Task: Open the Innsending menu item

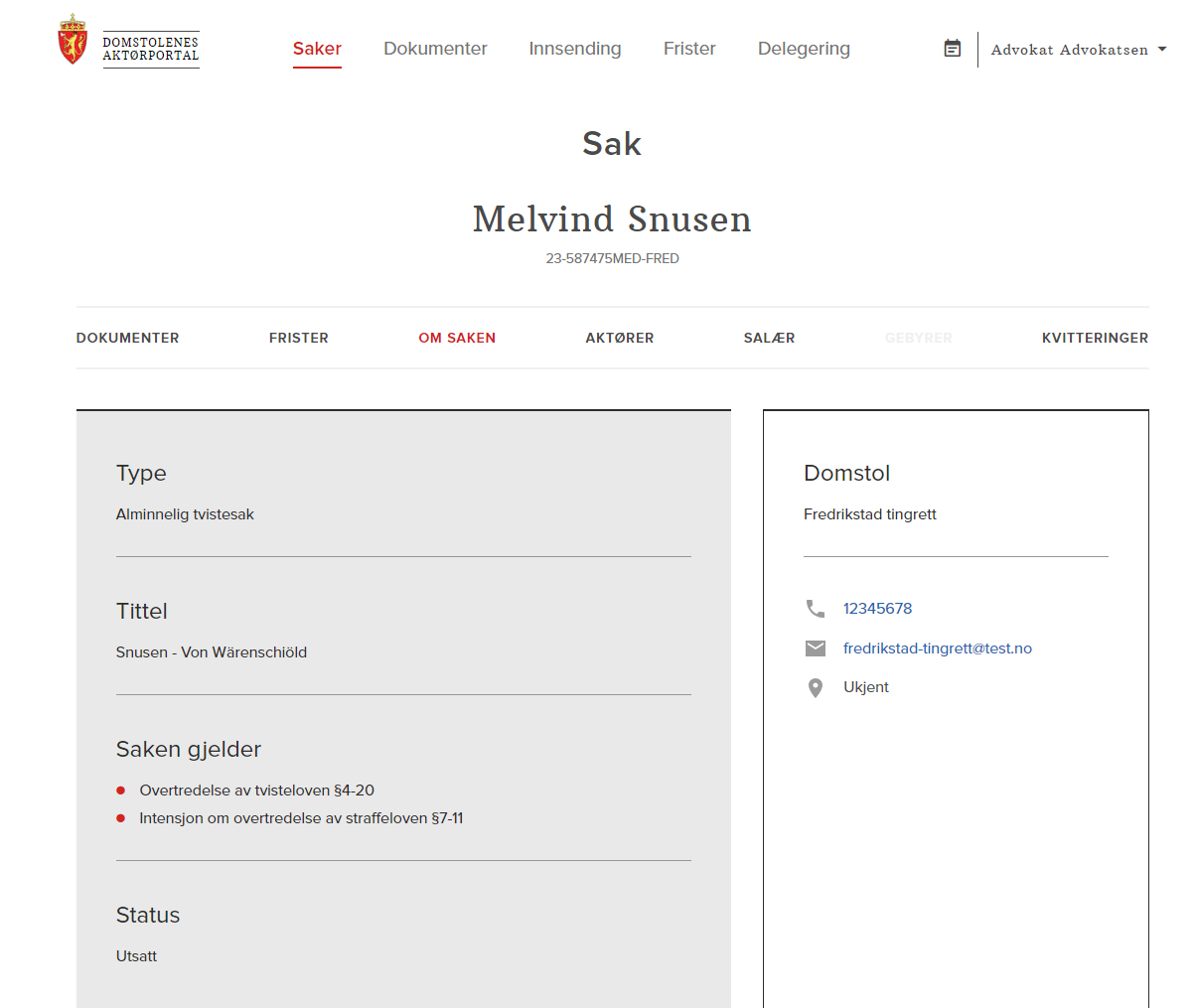Action: (575, 49)
